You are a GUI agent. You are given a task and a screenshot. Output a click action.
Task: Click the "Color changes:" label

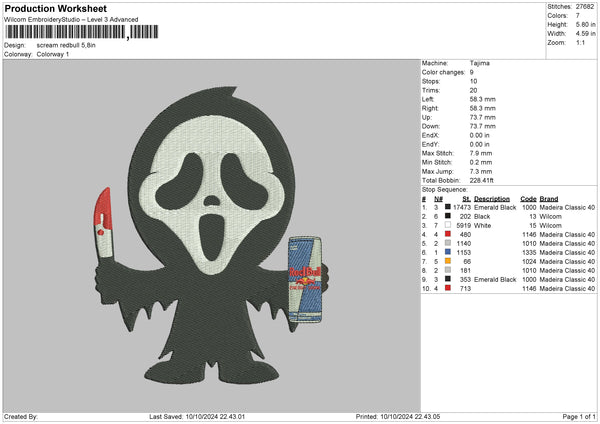(x=443, y=72)
